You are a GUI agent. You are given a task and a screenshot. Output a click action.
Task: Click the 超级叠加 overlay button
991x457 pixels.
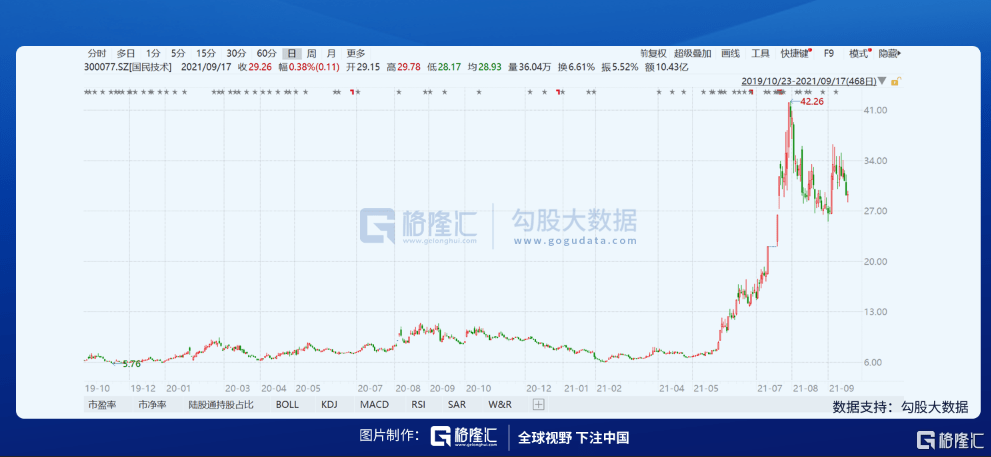693,54
